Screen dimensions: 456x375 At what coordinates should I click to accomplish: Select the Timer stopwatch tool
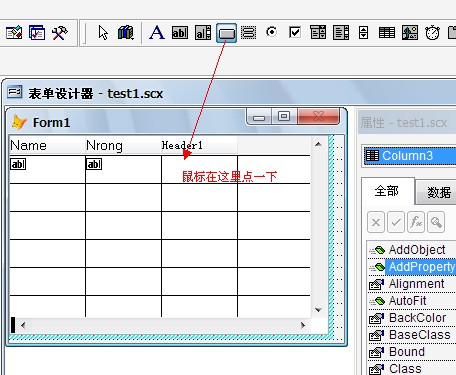point(432,33)
